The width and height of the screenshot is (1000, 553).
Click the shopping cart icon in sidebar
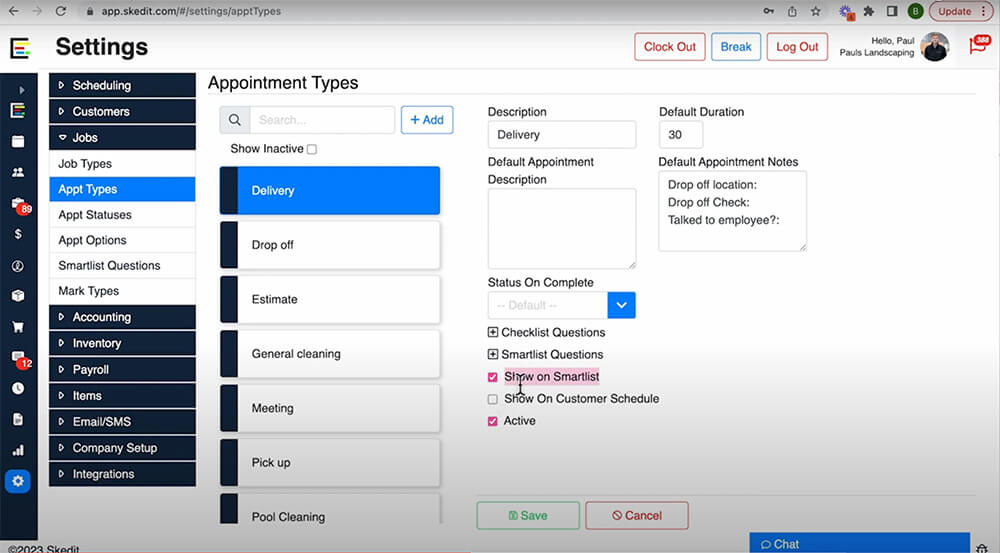tap(18, 326)
